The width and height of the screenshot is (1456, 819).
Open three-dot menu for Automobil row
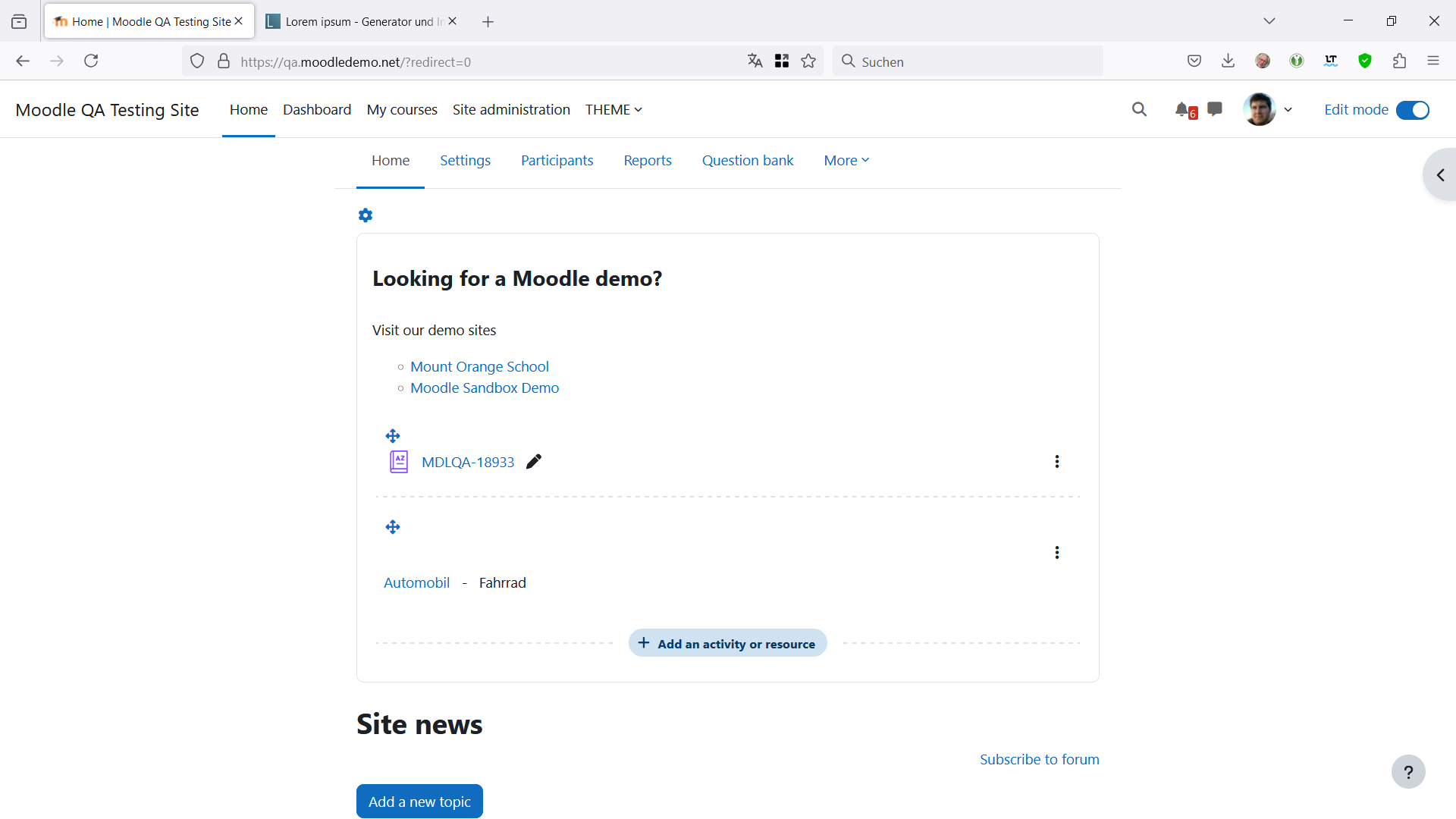(1057, 553)
